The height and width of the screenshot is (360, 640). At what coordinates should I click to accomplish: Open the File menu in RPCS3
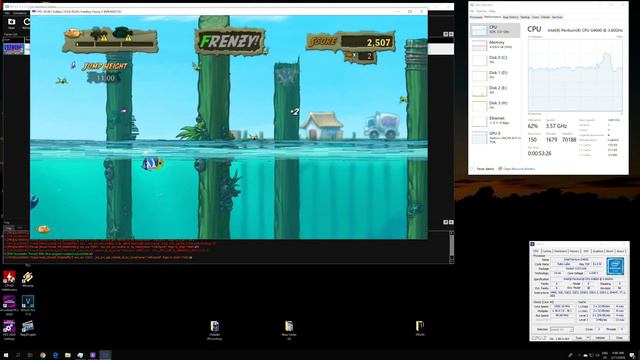[7, 13]
